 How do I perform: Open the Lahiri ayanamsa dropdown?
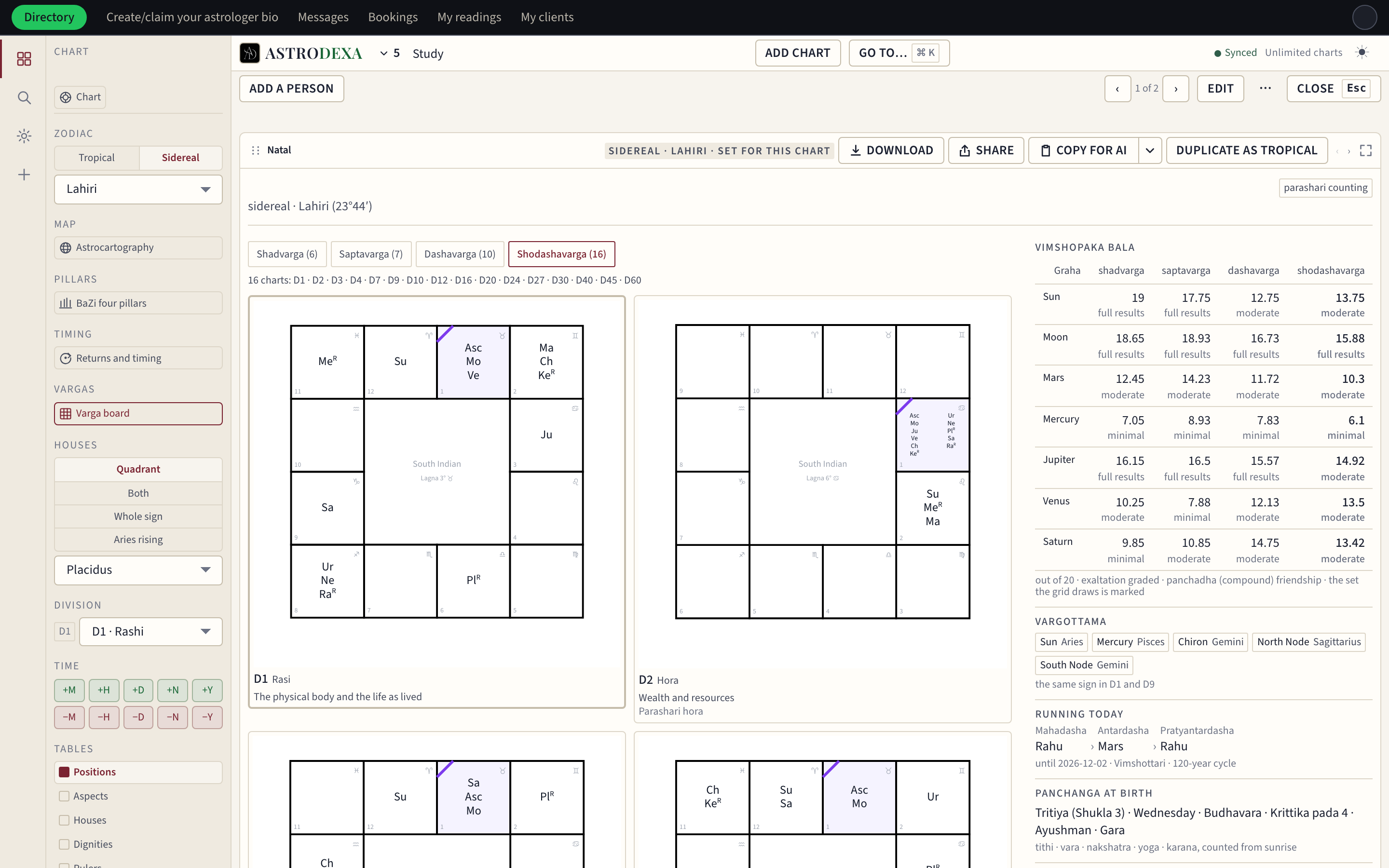pyautogui.click(x=138, y=190)
